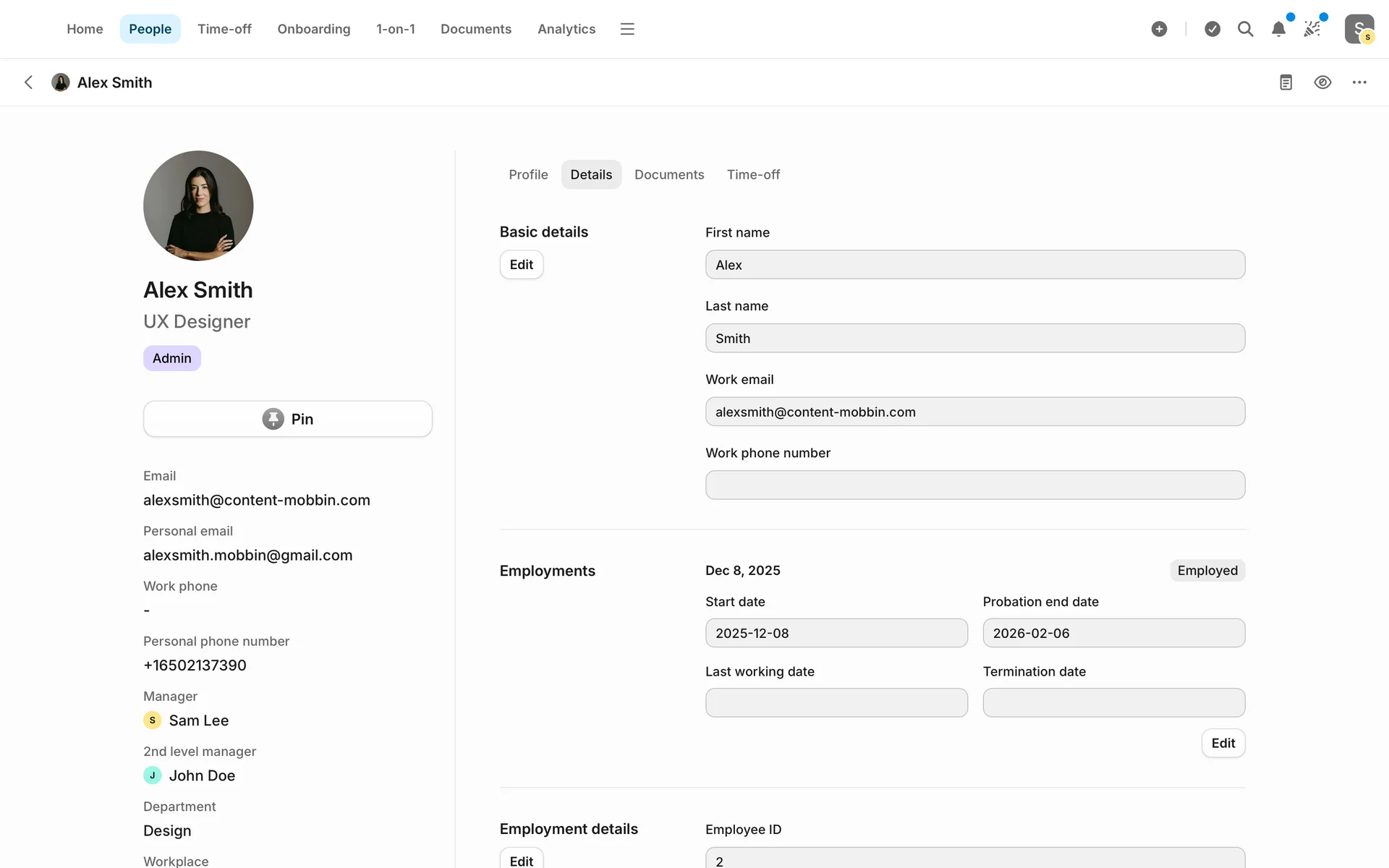Click the plus add-new icon
The height and width of the screenshot is (868, 1389).
point(1159,29)
